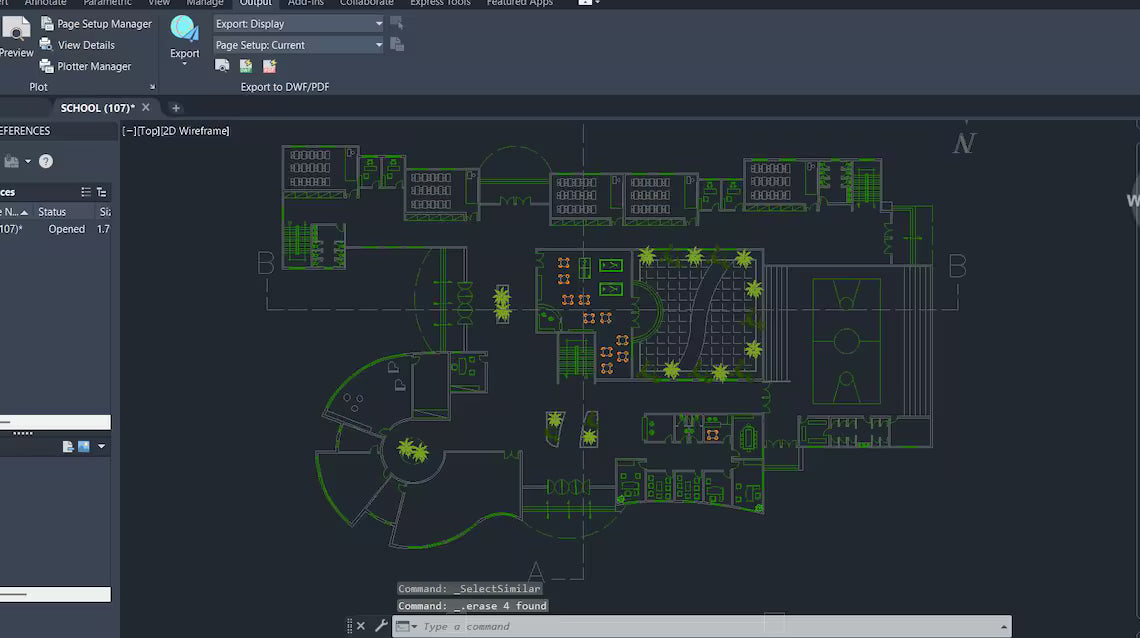Click the export Preview icon below Page Setup

coord(222,66)
